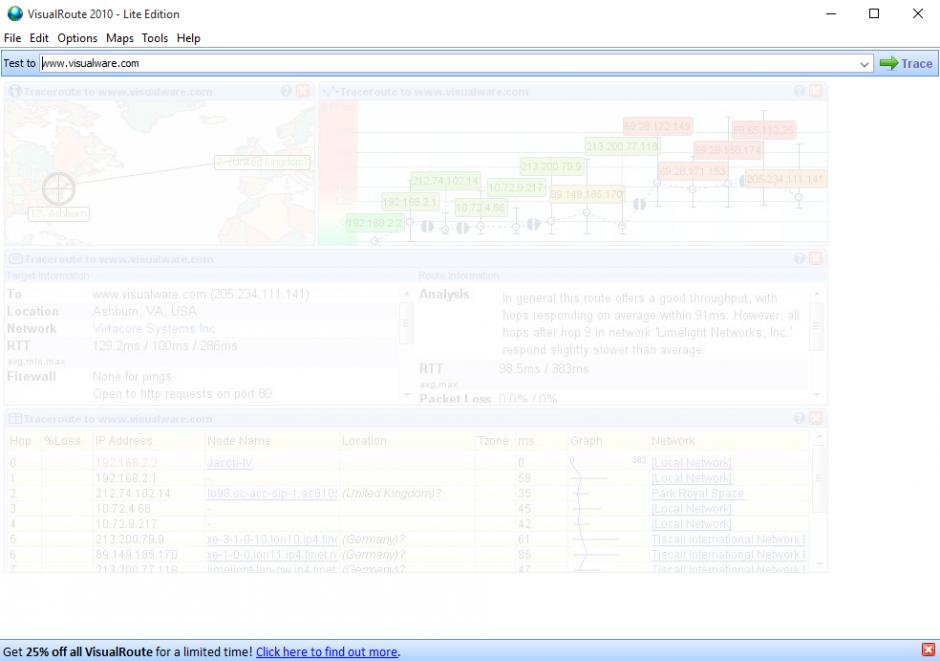Click the table icon in hop table title
This screenshot has height=661, width=940.
pos(16,419)
